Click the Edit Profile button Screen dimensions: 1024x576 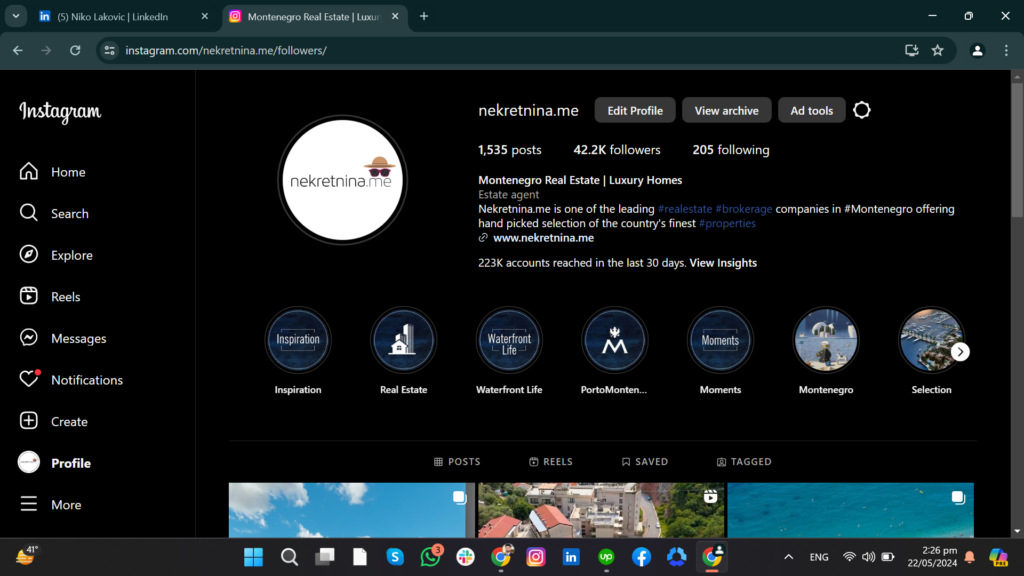pos(635,110)
